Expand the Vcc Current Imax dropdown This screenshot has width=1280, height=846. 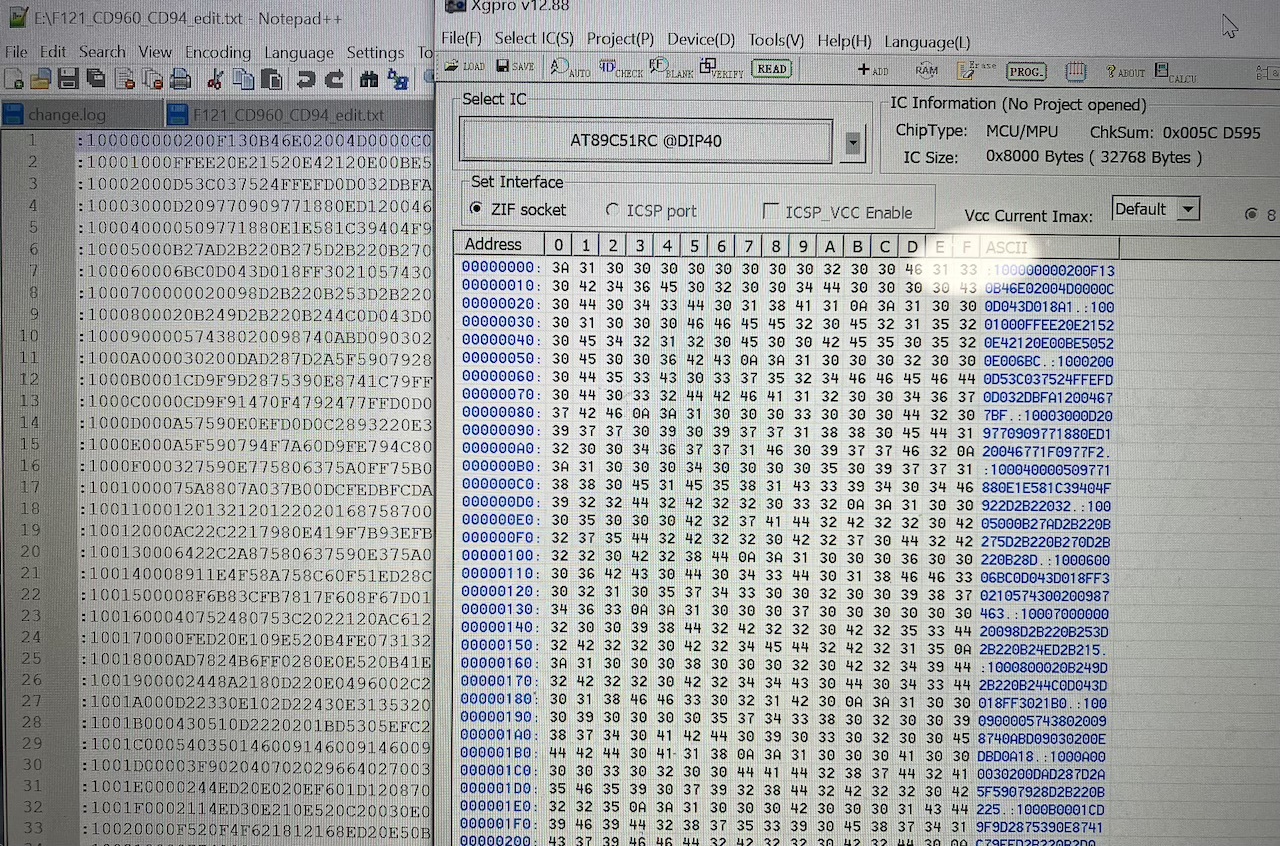pyautogui.click(x=1187, y=209)
